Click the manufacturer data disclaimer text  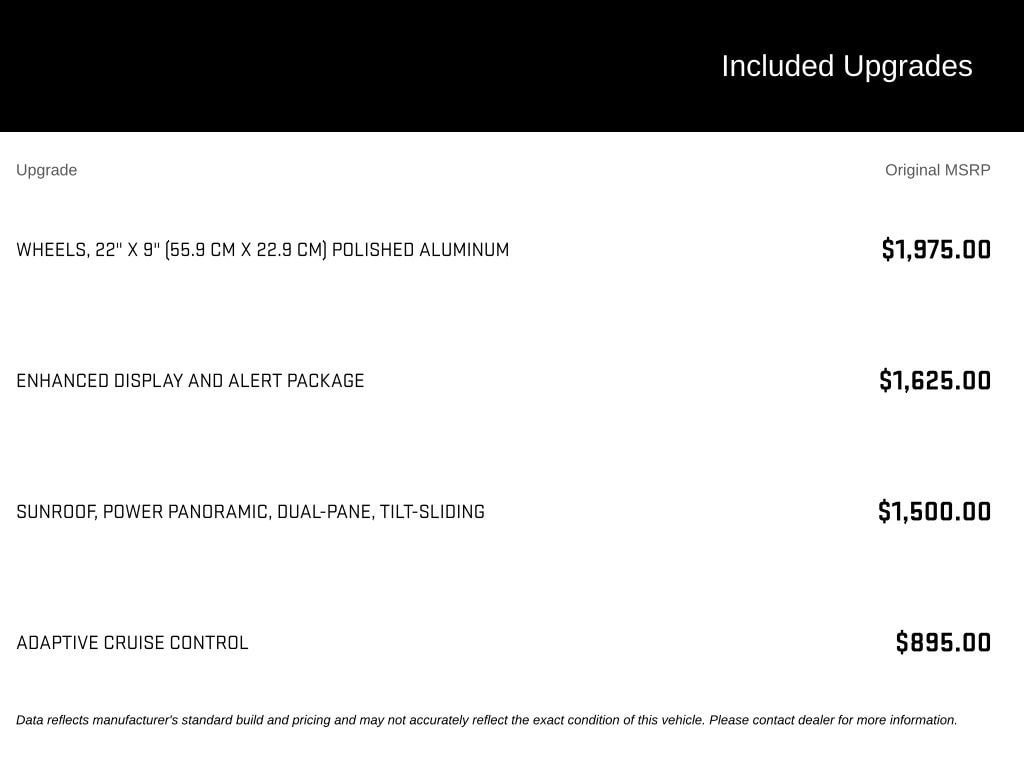coord(487,720)
